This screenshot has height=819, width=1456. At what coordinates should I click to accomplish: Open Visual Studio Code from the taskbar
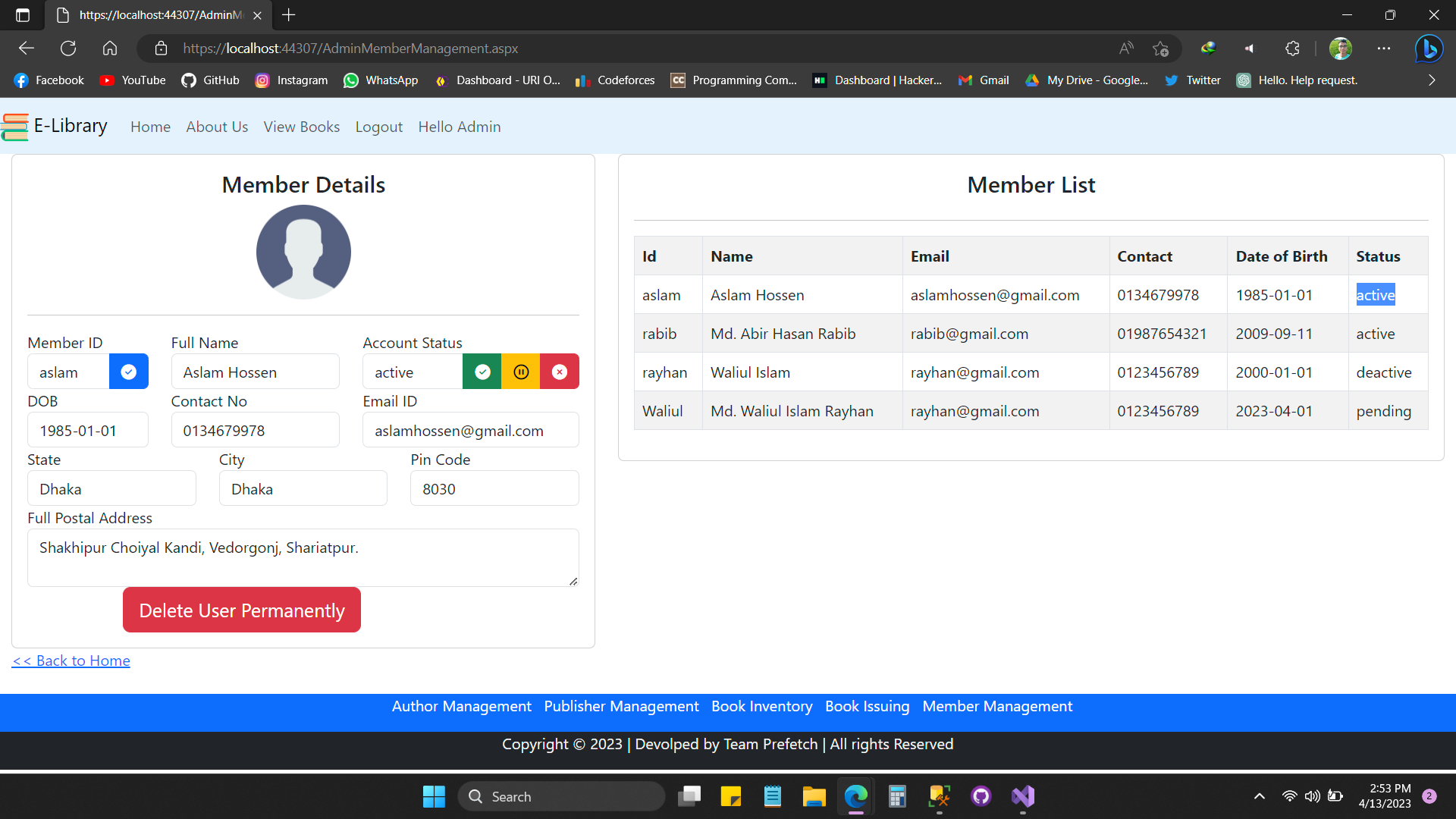(1022, 796)
